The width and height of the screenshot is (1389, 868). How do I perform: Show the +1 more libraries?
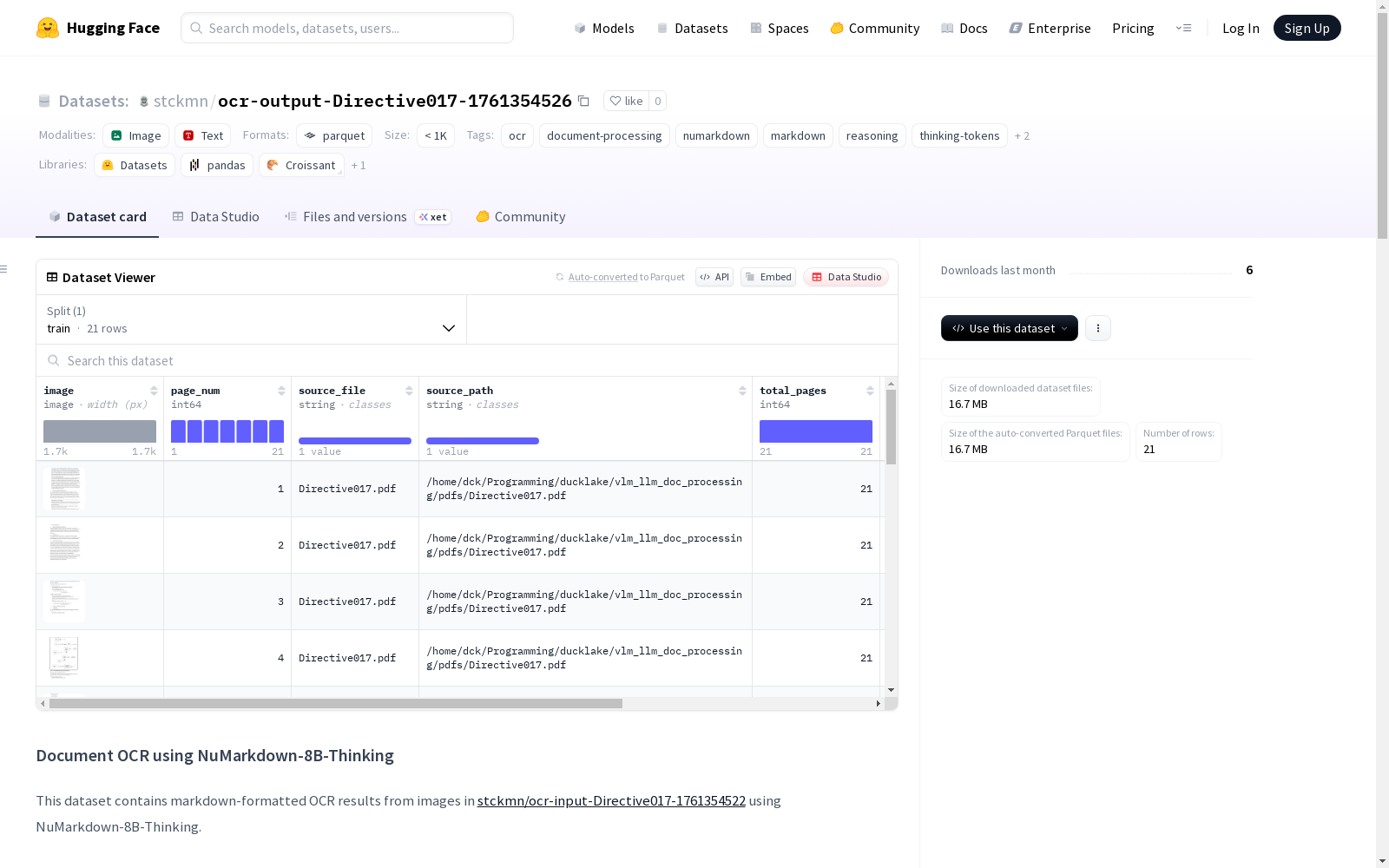(359, 165)
